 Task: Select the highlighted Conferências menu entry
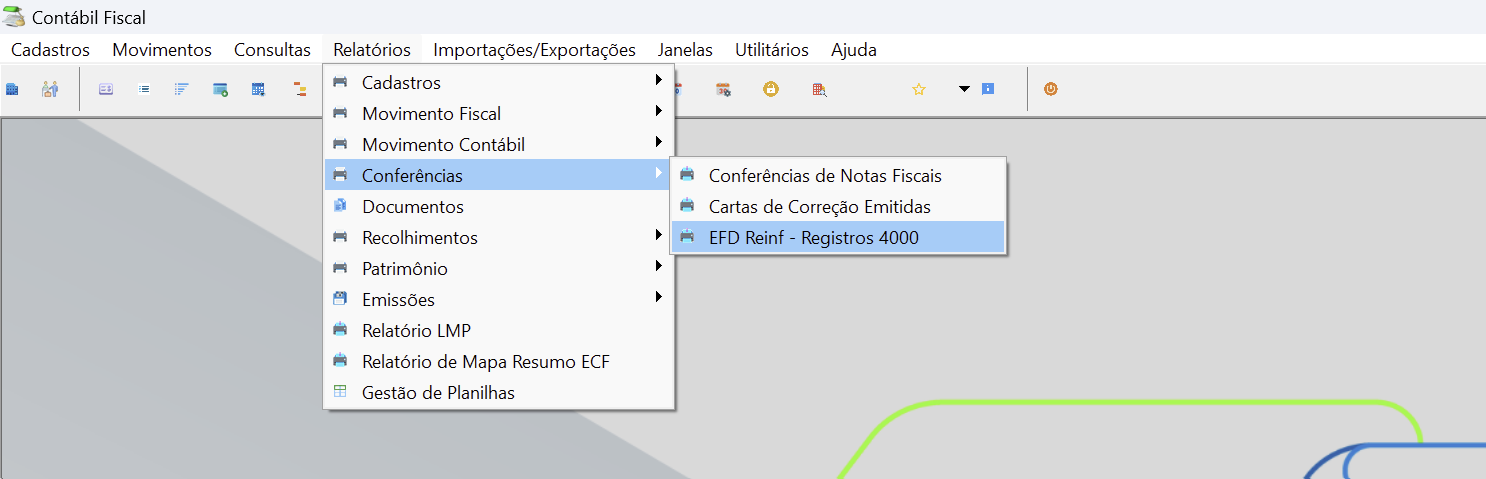498,175
